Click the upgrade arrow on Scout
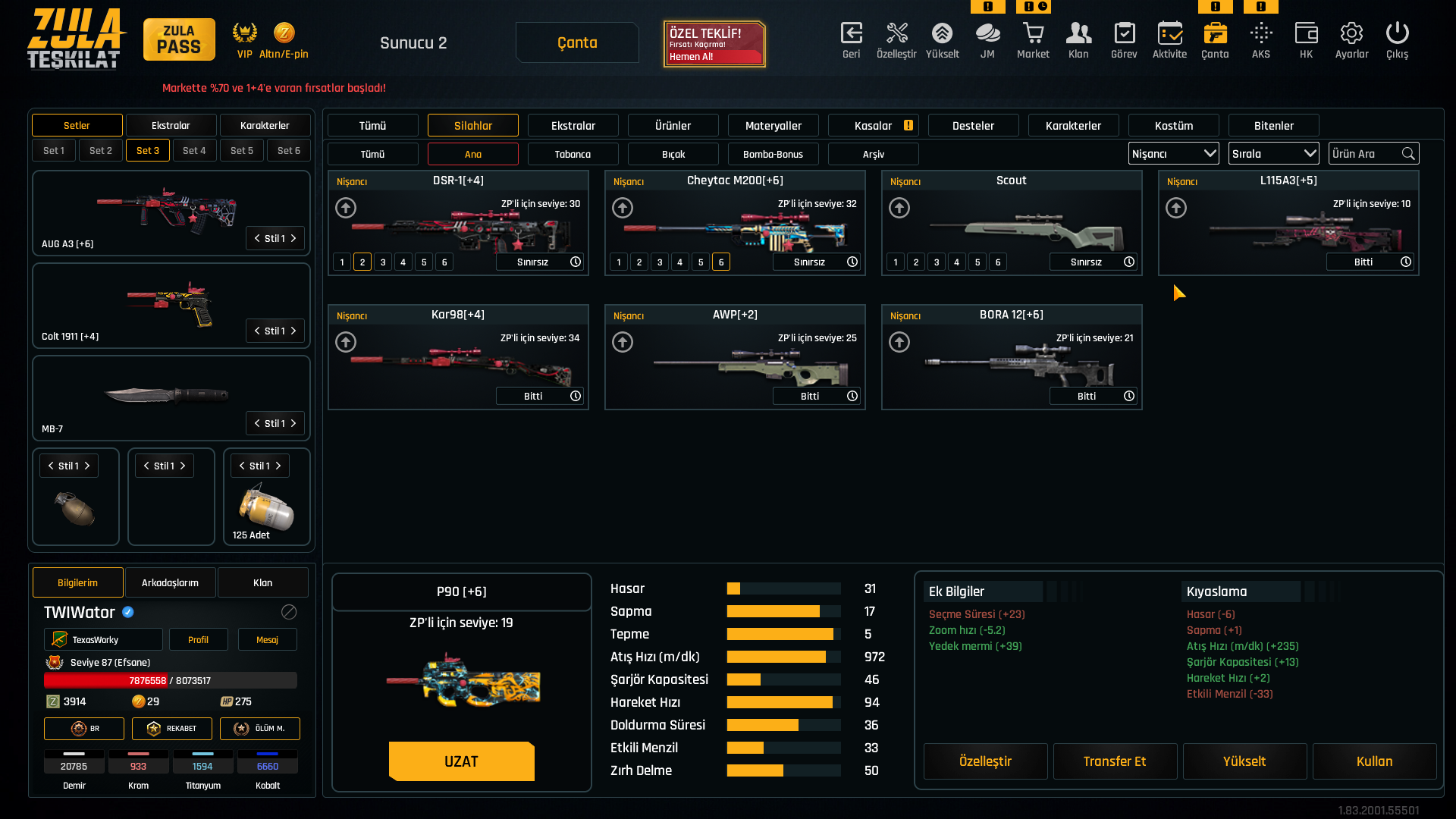The height and width of the screenshot is (819, 1456). [x=899, y=208]
